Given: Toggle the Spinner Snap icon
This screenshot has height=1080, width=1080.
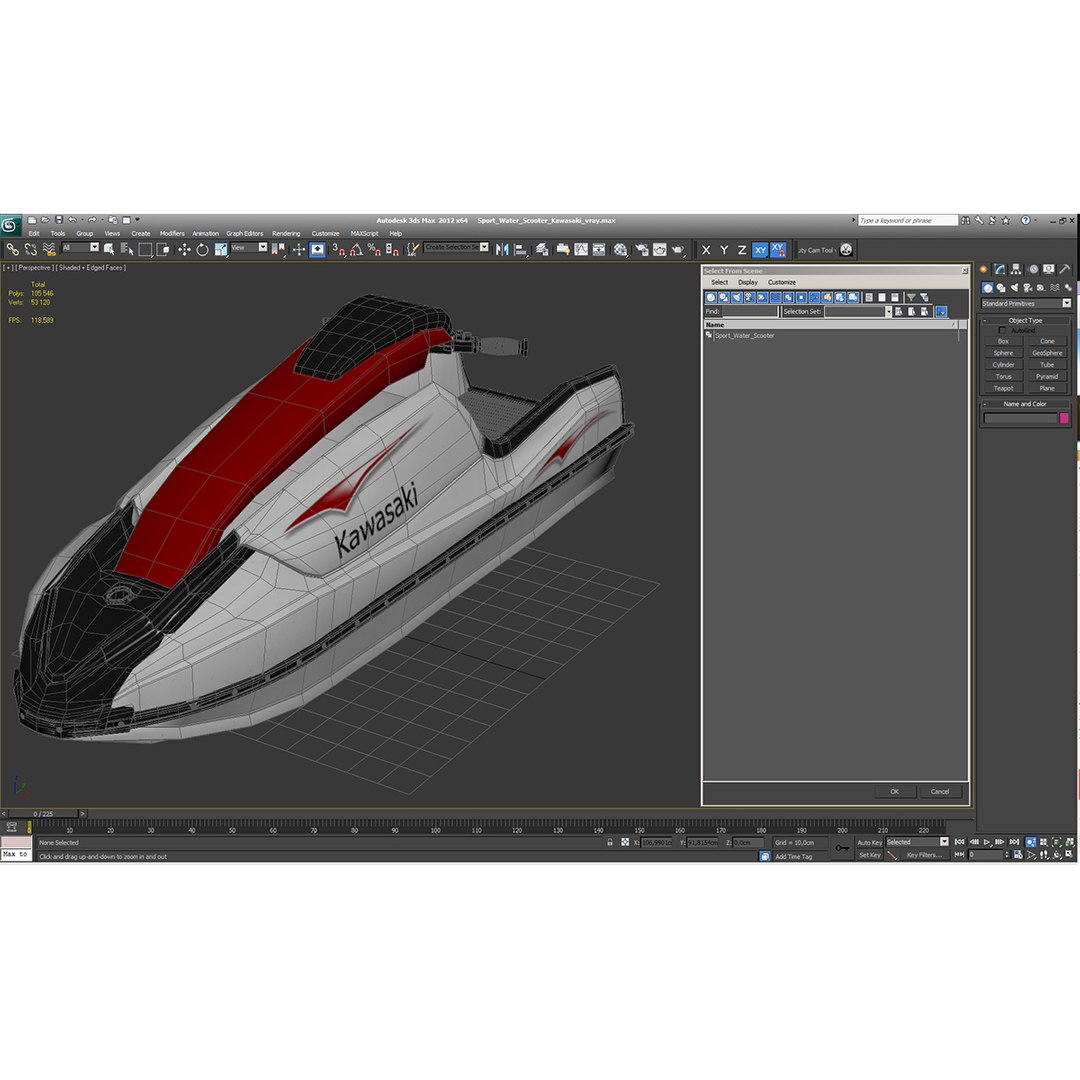Looking at the screenshot, I should click(392, 249).
